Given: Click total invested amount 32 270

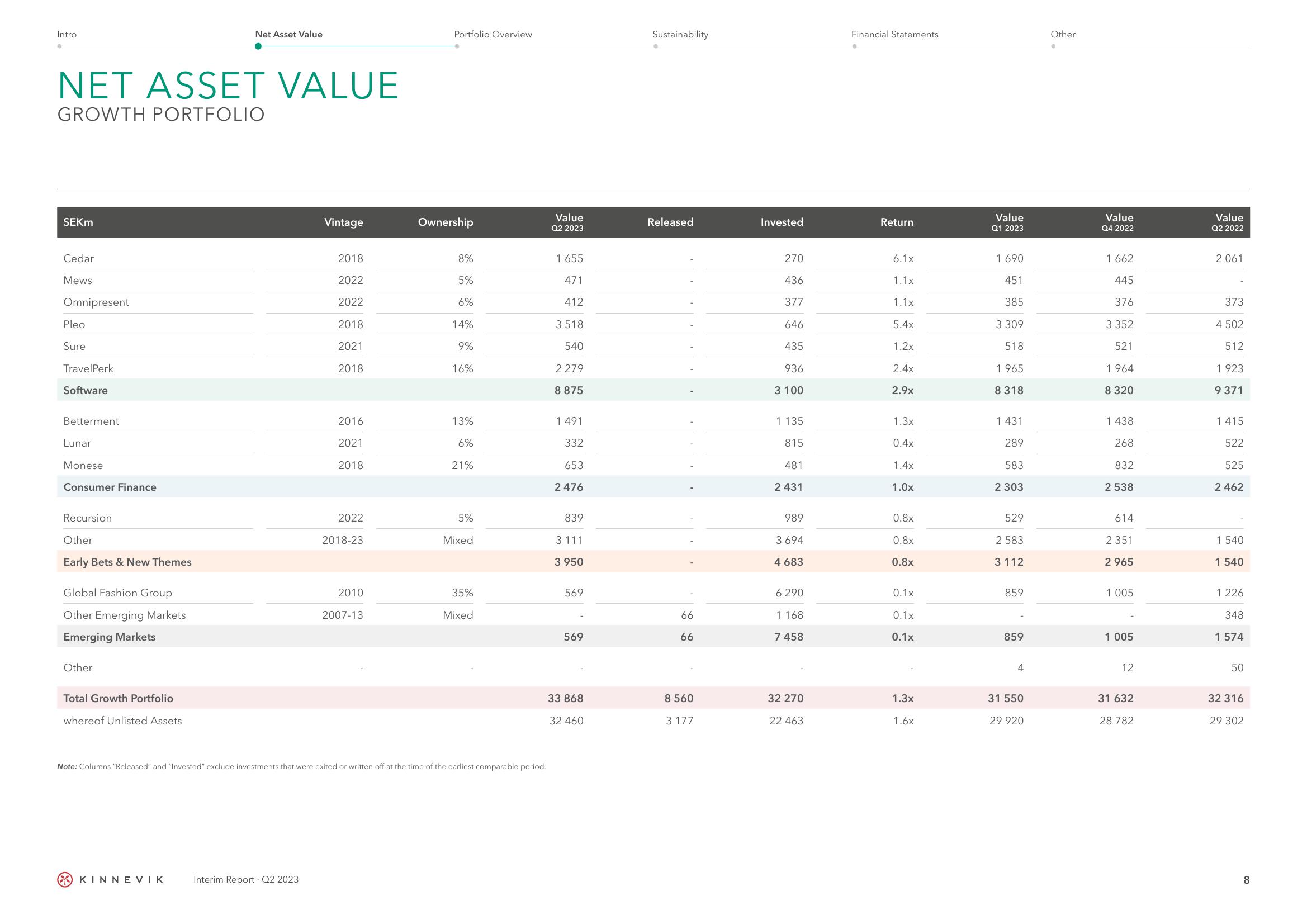Looking at the screenshot, I should [785, 698].
